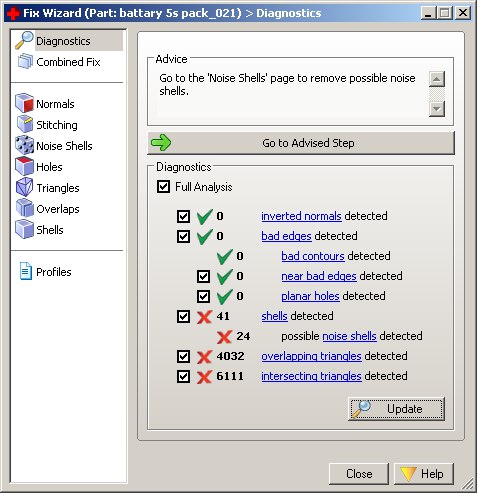Disable intersecting triangles analysis checkbox
The image size is (477, 493).
[183, 376]
